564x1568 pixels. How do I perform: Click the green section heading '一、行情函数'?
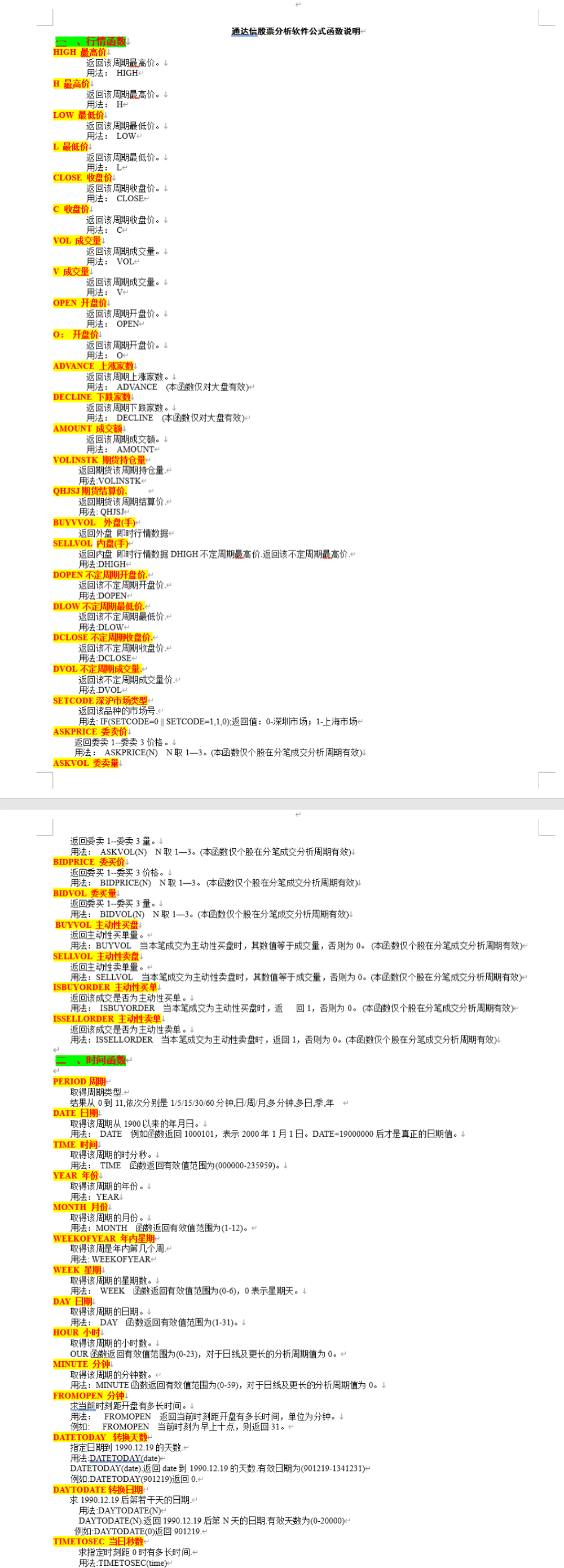point(91,41)
